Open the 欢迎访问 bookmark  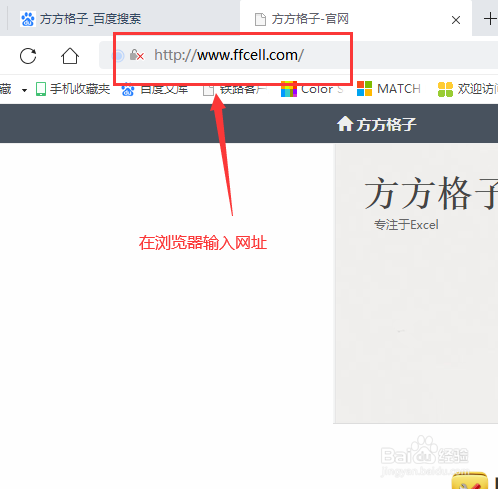468,89
